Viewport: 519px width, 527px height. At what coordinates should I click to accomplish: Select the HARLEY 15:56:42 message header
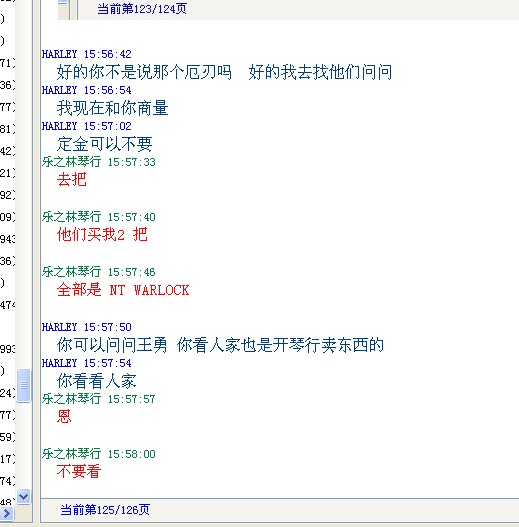pos(86,54)
